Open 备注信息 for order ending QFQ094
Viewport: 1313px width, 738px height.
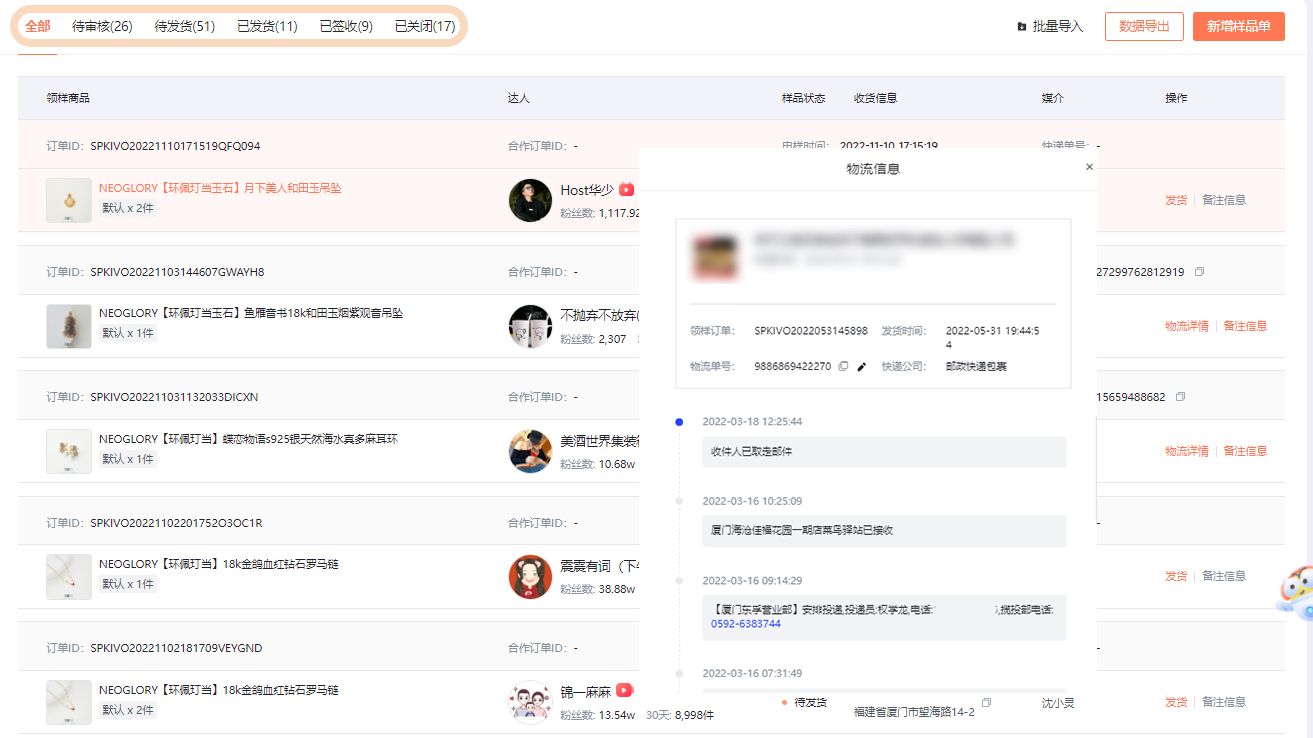1224,200
